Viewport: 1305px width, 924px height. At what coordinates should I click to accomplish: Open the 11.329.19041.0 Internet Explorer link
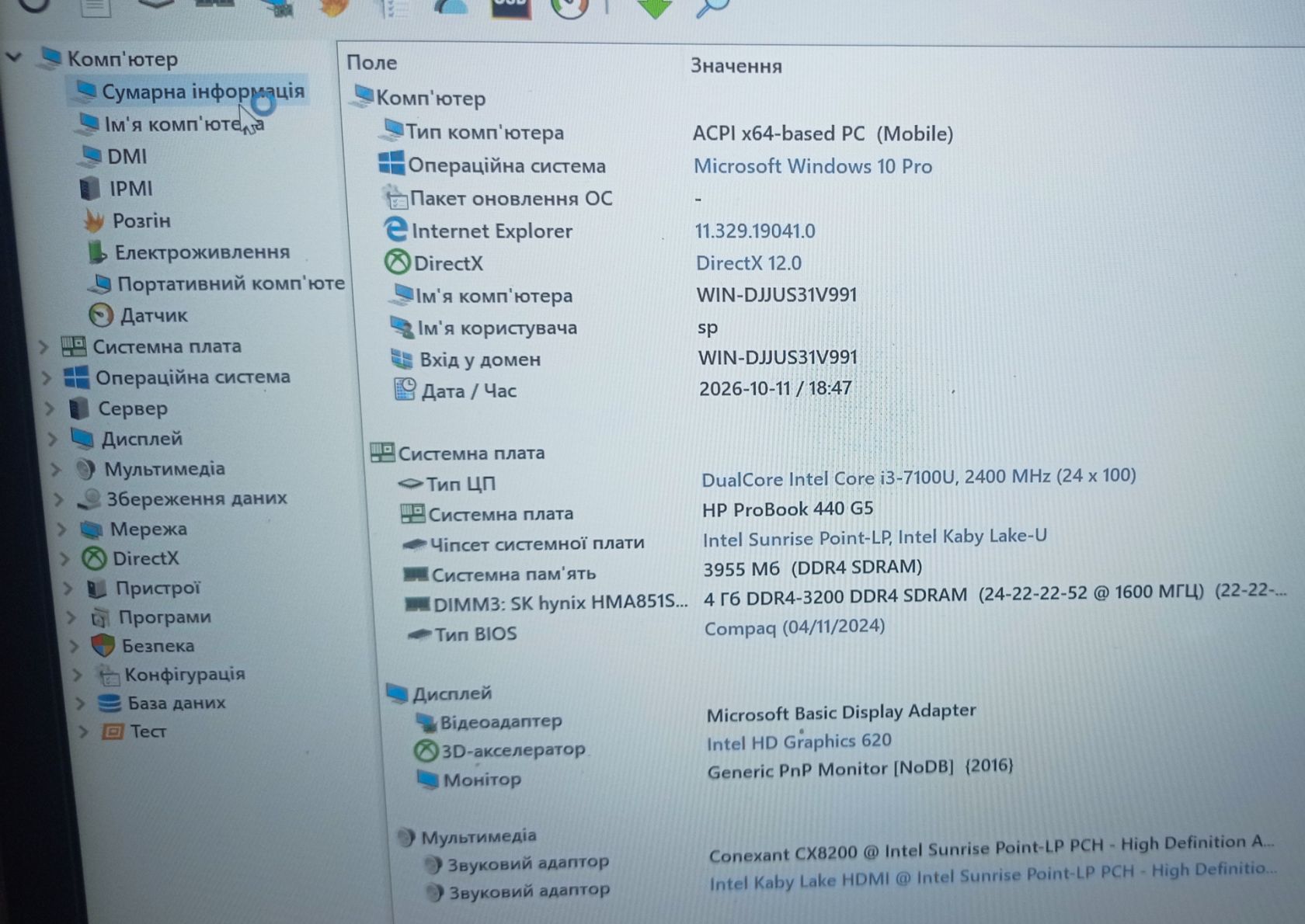755,231
